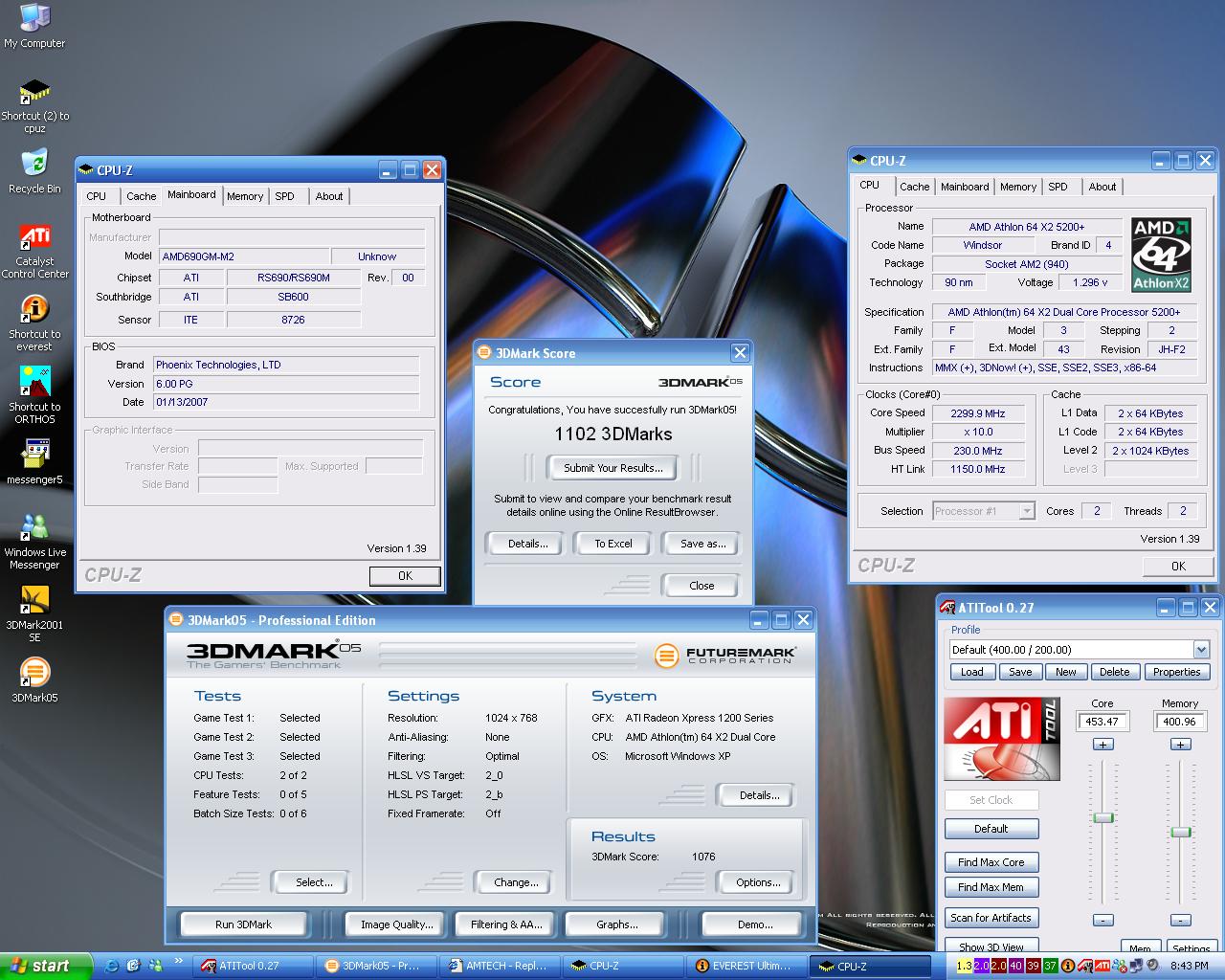The width and height of the screenshot is (1225, 980).
Task: Open Image Quality in 3DMark05
Action: [x=396, y=924]
